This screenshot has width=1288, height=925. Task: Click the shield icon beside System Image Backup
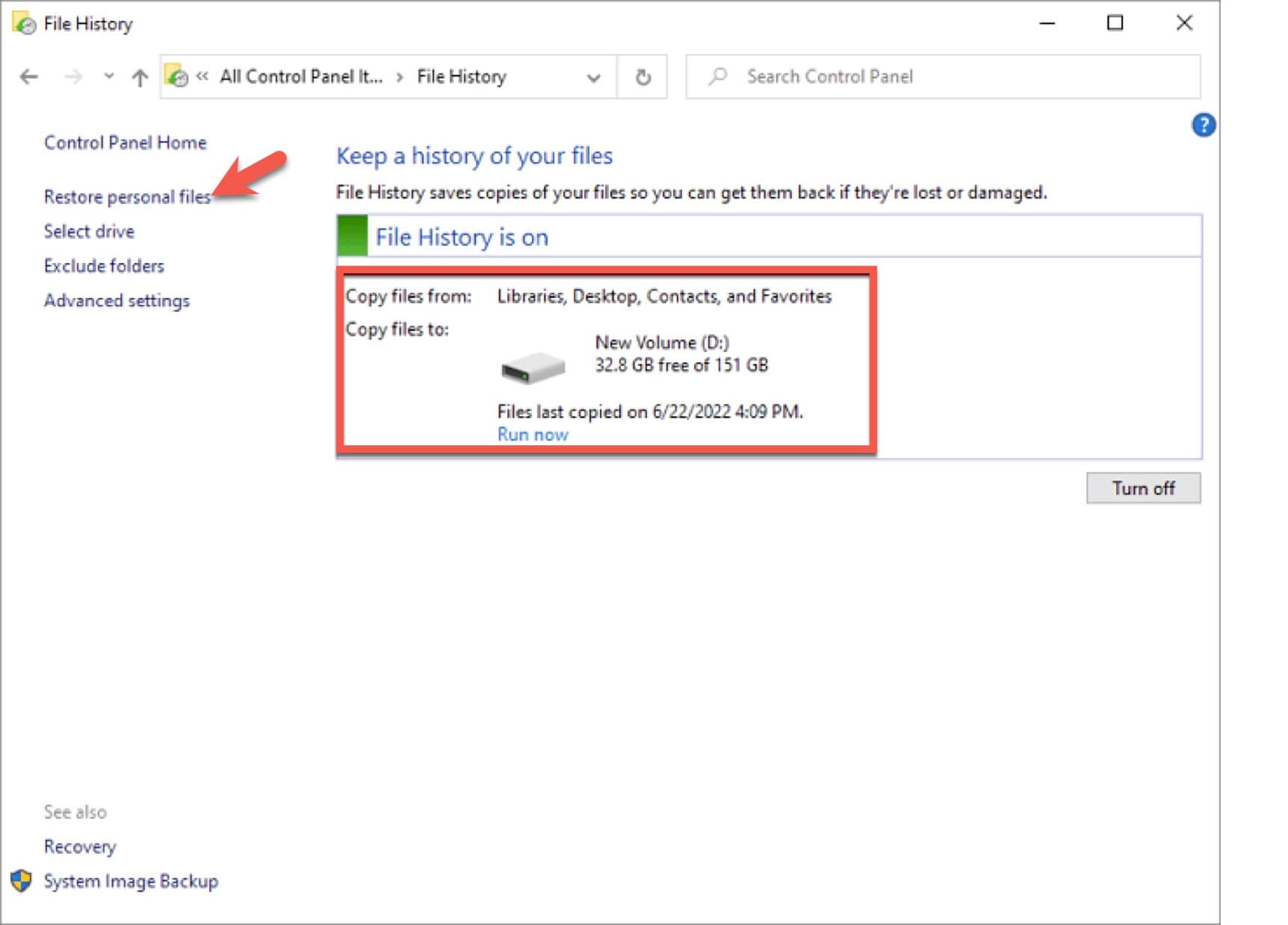tap(21, 881)
